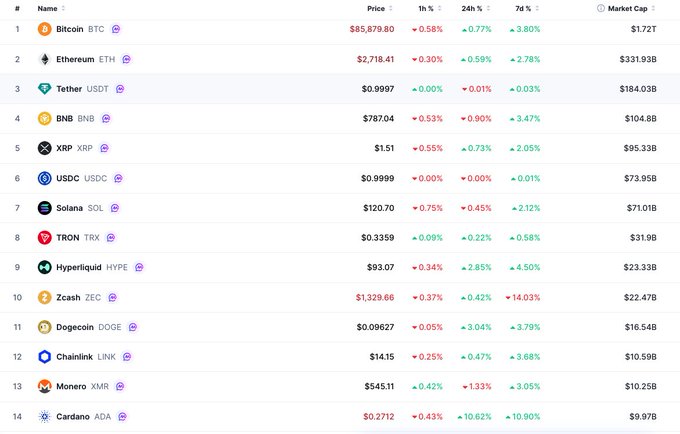Screen dimensions: 680x434
Task: Open the Solana coin page
Action: click(x=69, y=208)
